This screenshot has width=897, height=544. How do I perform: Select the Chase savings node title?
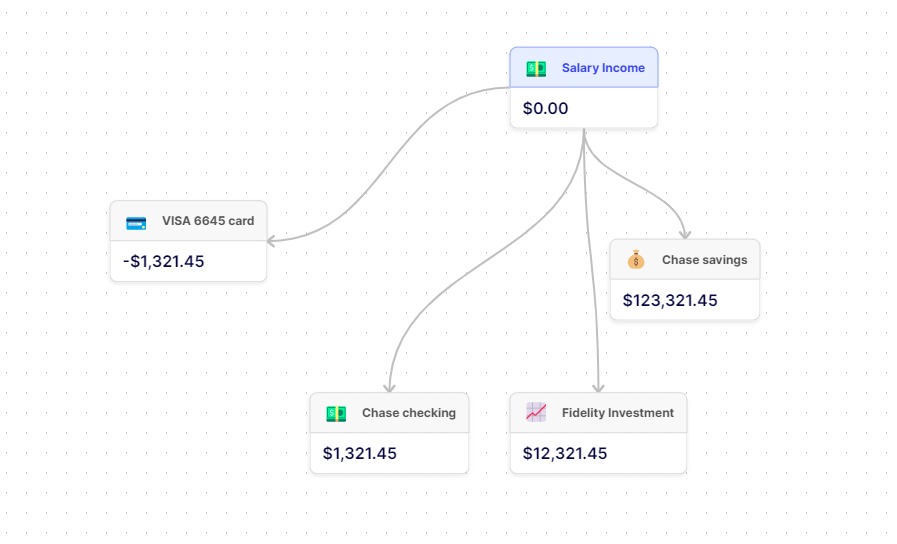(704, 260)
